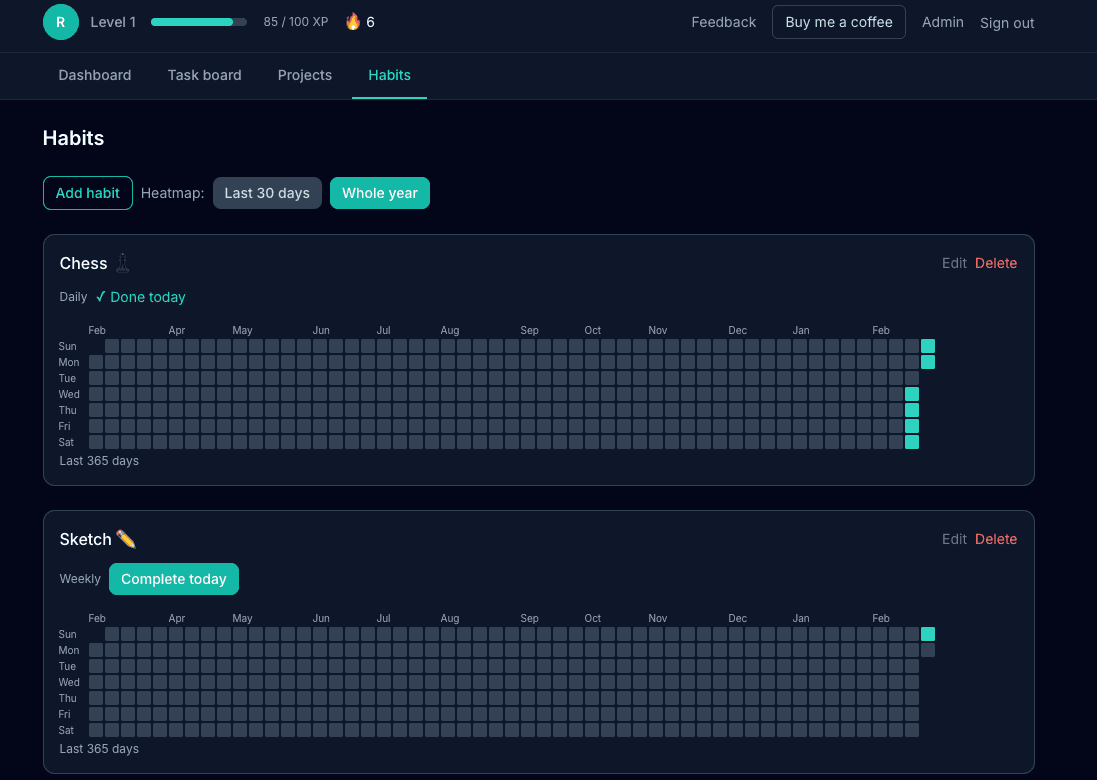This screenshot has width=1097, height=780.
Task: Click the Sign out link
Action: [1006, 23]
